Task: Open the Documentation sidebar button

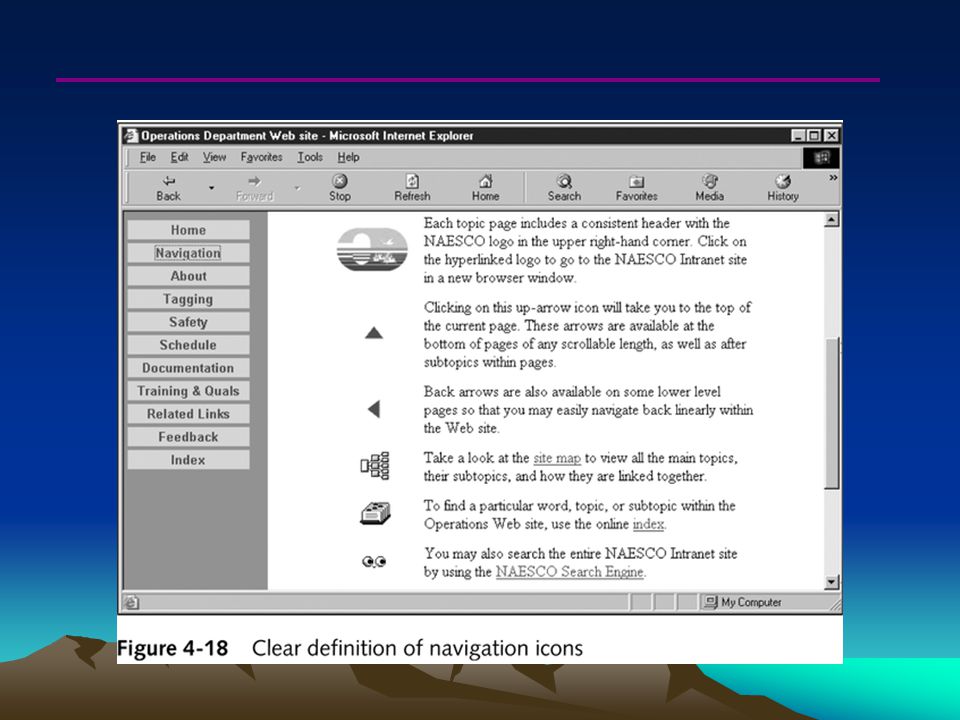Action: tap(188, 368)
